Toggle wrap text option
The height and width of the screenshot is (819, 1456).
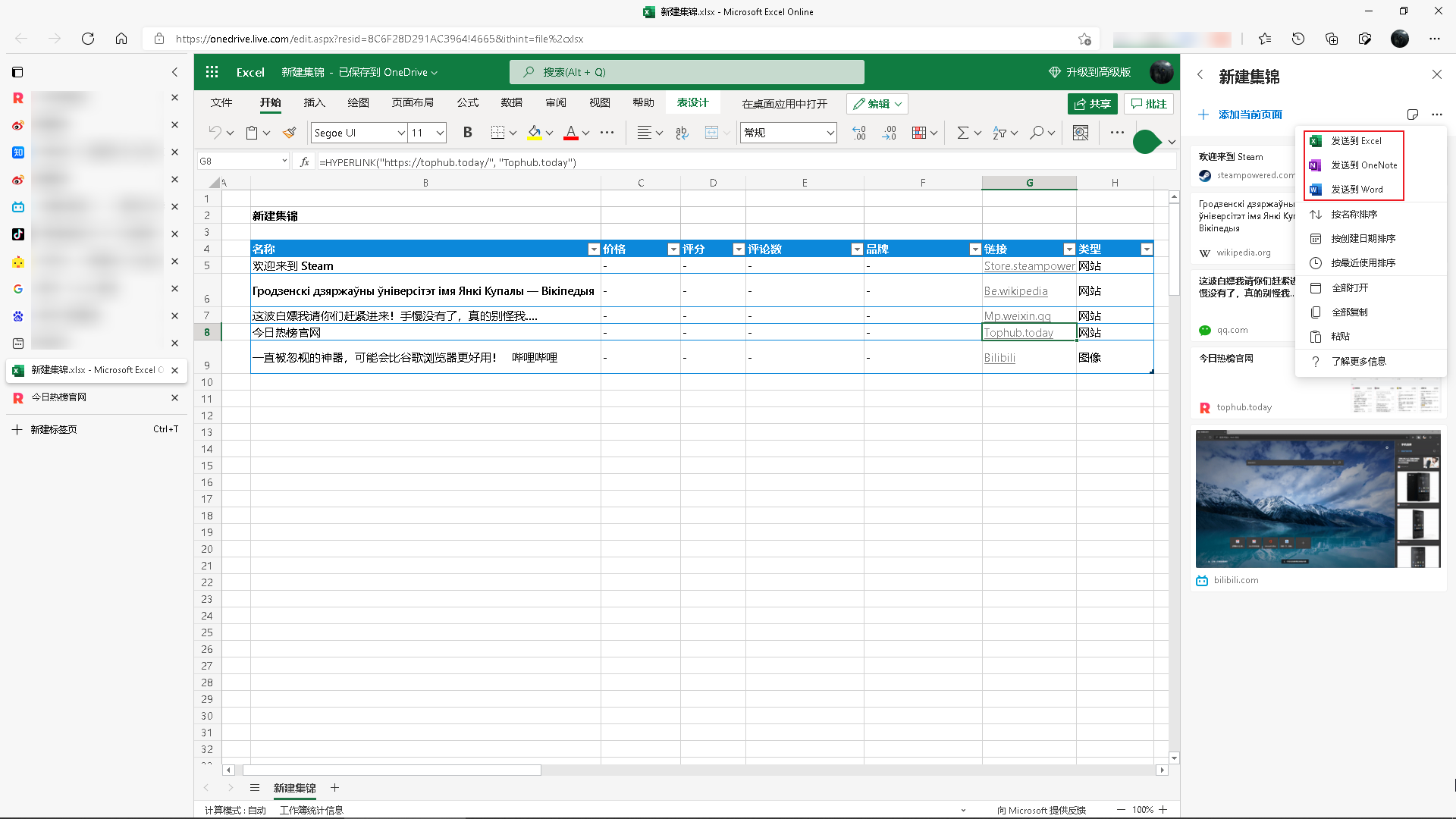(682, 133)
